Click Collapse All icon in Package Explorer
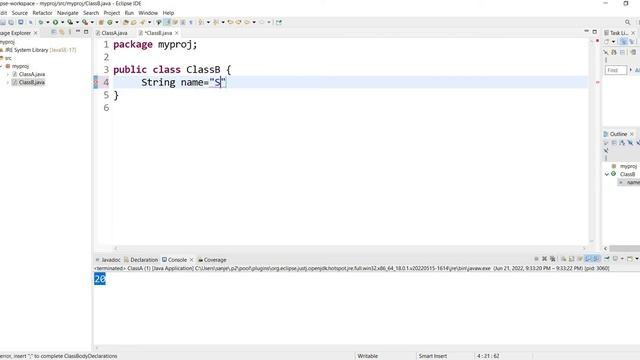This screenshot has height=360, width=640. [53, 32]
